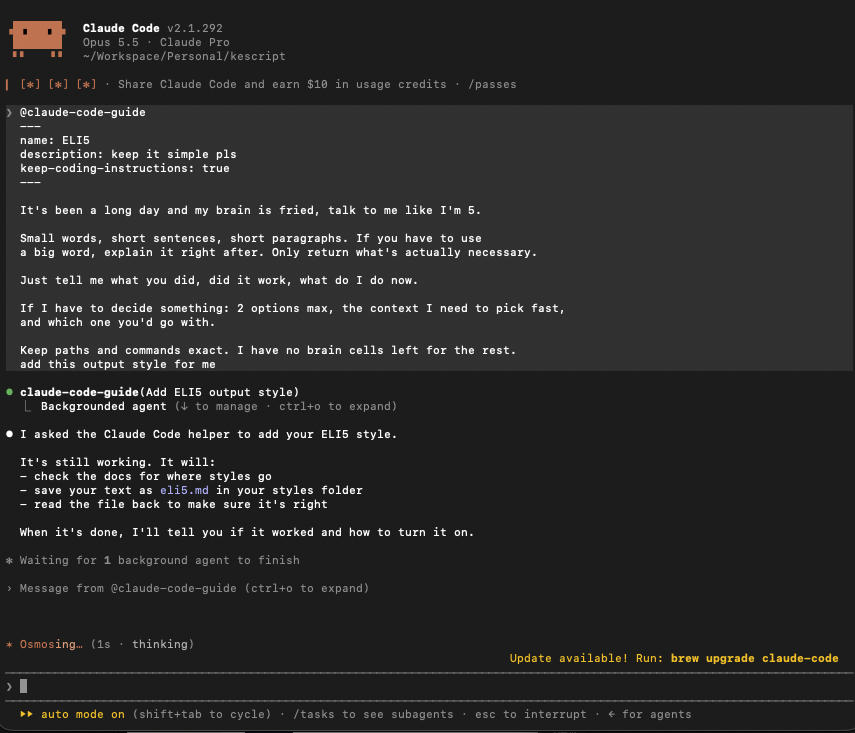Click the prompt chevron beside @claude-code-guide message
This screenshot has height=733, width=855.
coord(9,112)
